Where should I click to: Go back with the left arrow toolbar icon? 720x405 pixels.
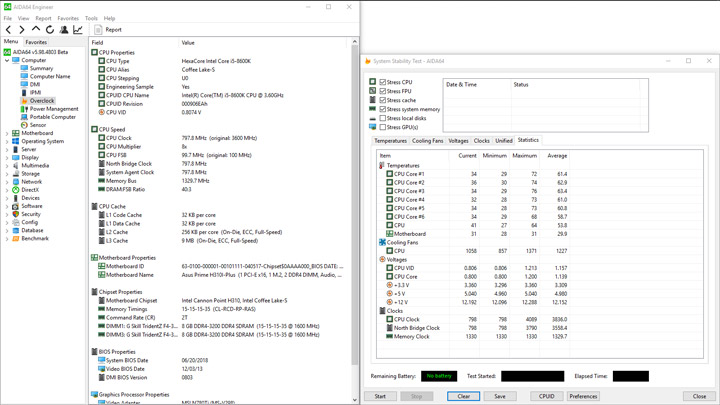click(x=8, y=29)
